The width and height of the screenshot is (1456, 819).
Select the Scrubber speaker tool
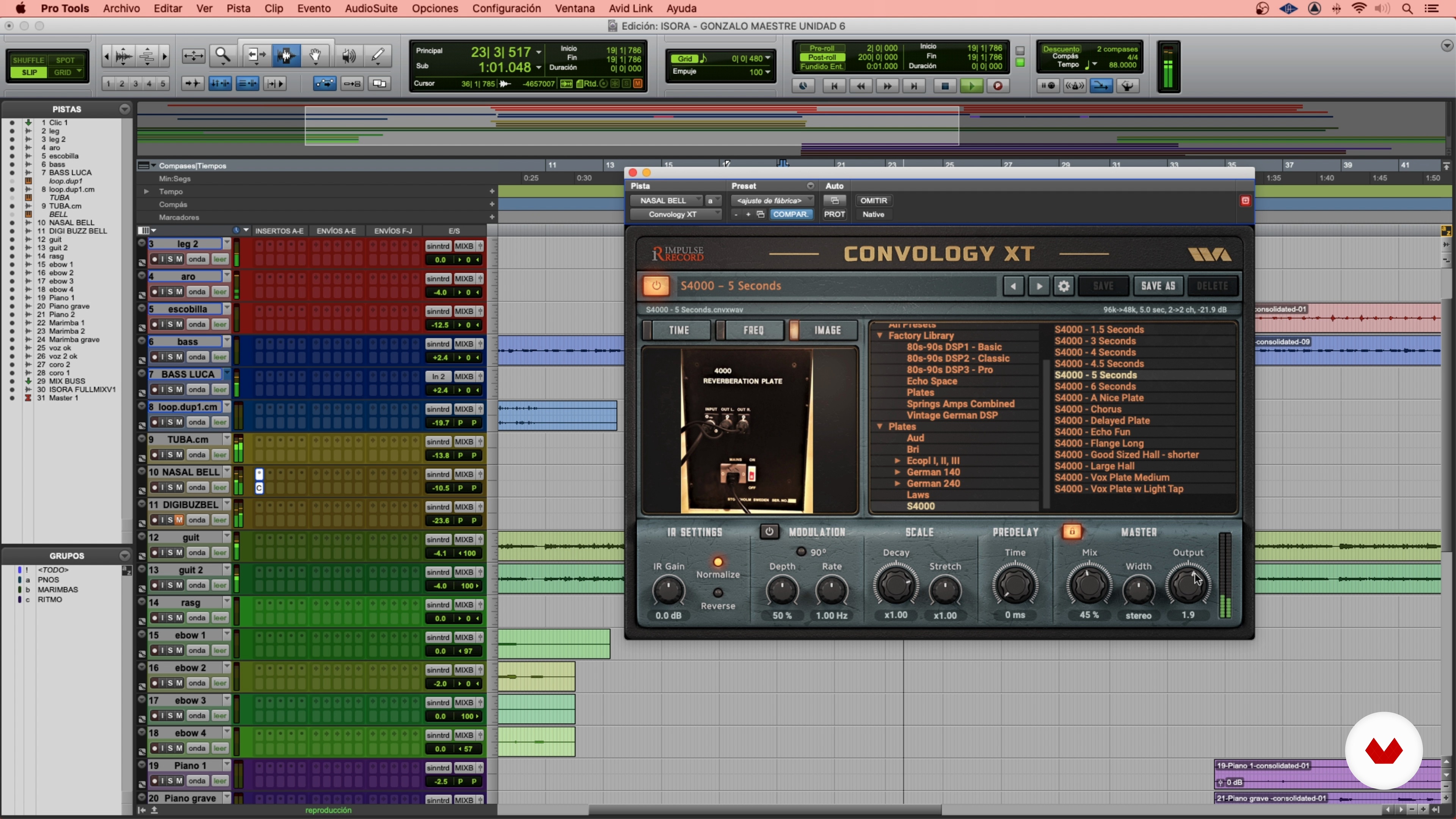[x=349, y=55]
